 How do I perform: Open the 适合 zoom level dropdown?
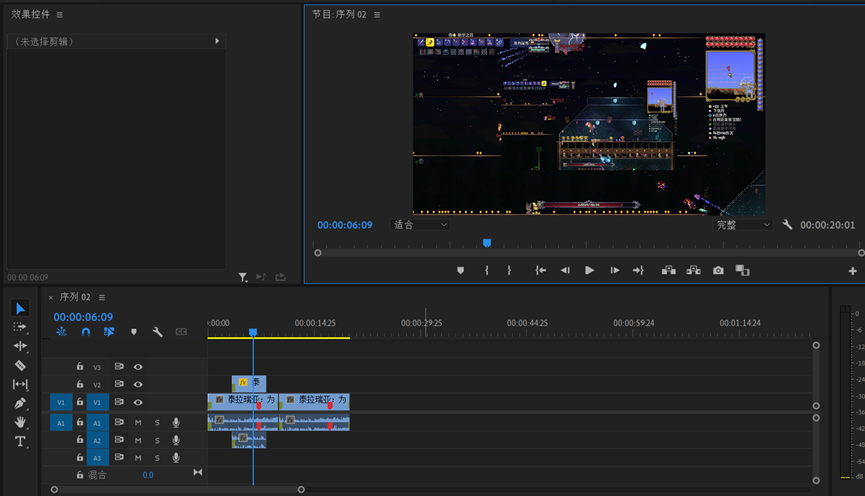(x=420, y=225)
